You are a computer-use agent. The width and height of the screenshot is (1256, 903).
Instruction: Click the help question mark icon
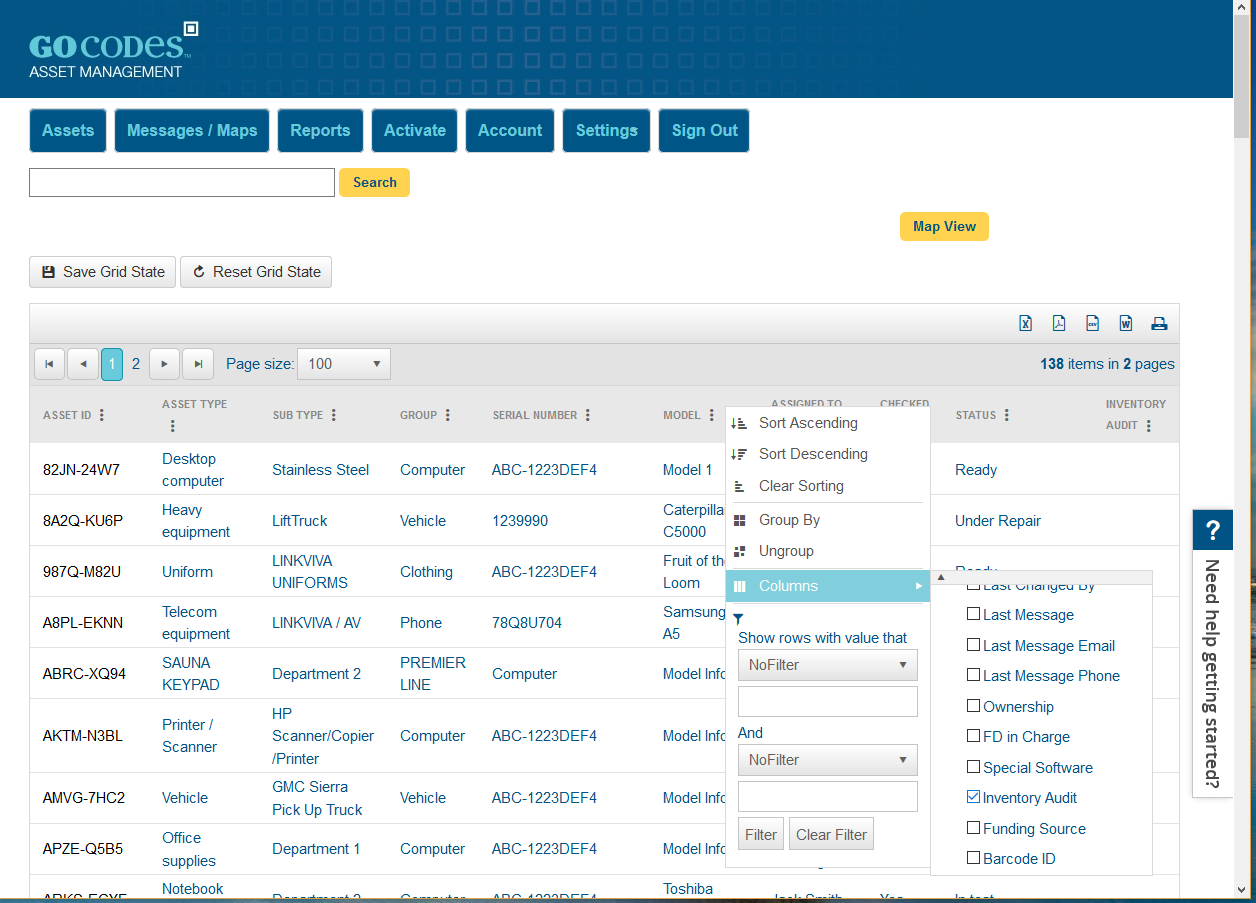1213,530
